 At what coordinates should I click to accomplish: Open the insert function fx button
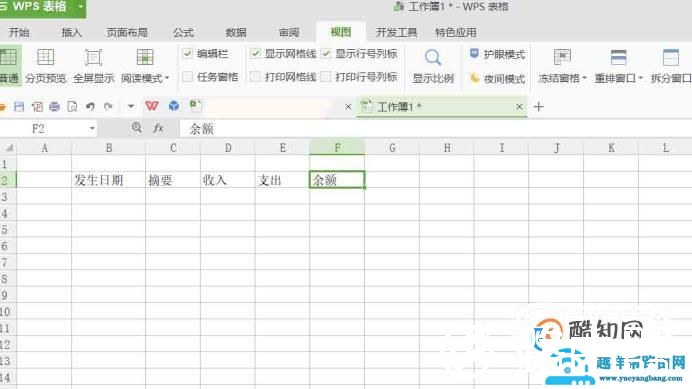click(158, 128)
